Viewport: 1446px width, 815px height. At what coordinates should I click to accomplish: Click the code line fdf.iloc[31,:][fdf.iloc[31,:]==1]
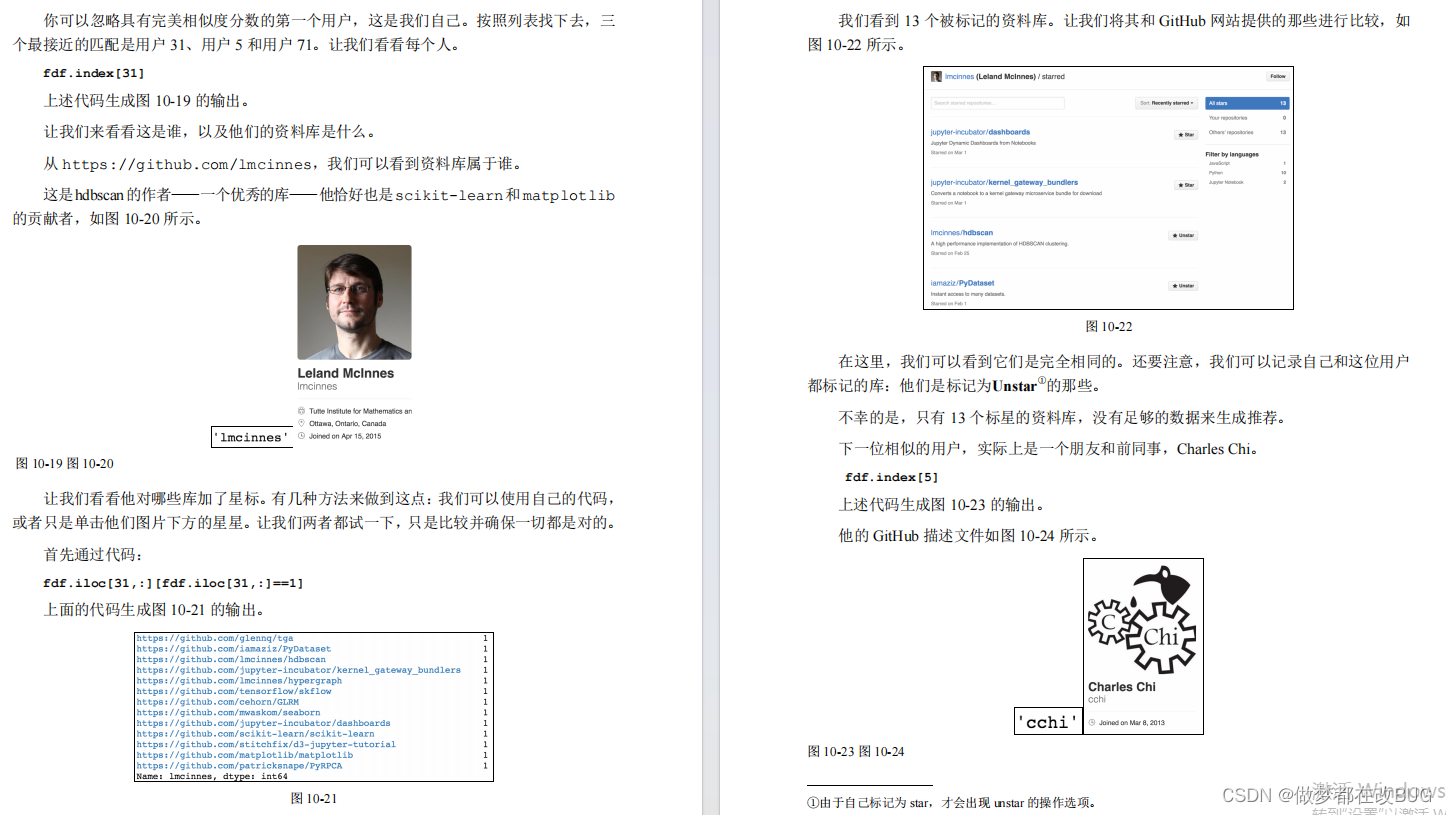(173, 582)
